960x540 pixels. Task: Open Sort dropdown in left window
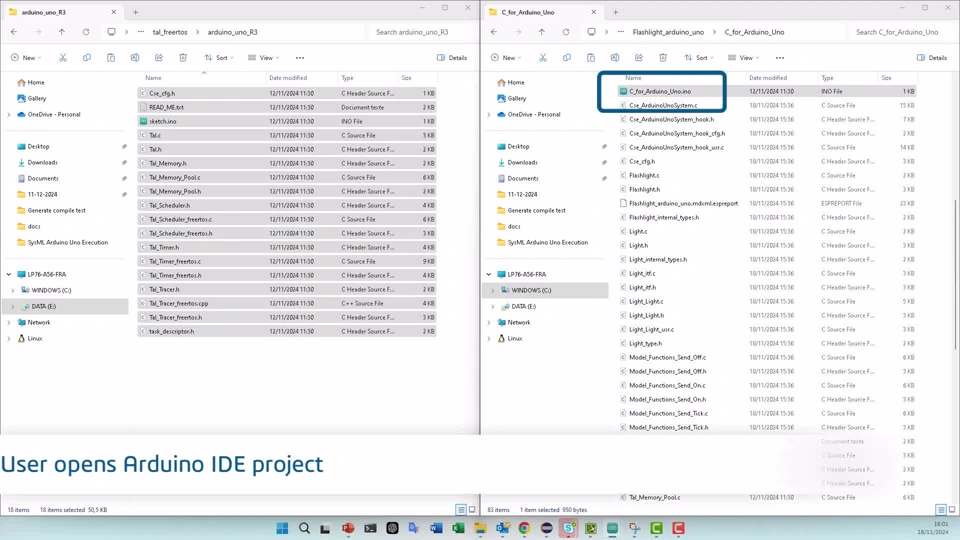pyautogui.click(x=219, y=58)
